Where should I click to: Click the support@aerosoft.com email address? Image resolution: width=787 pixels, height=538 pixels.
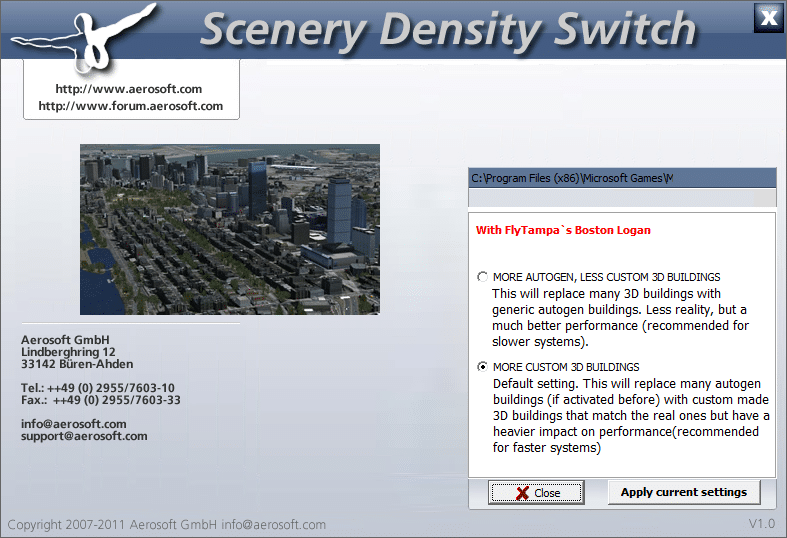pos(84,436)
